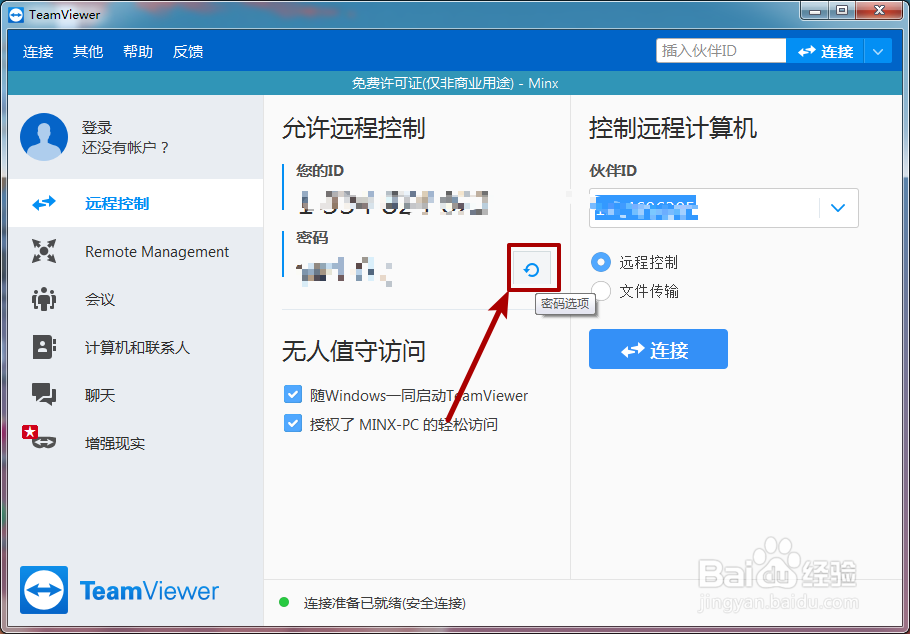
Task: Select the 聊天 sidebar label
Action: 100,395
